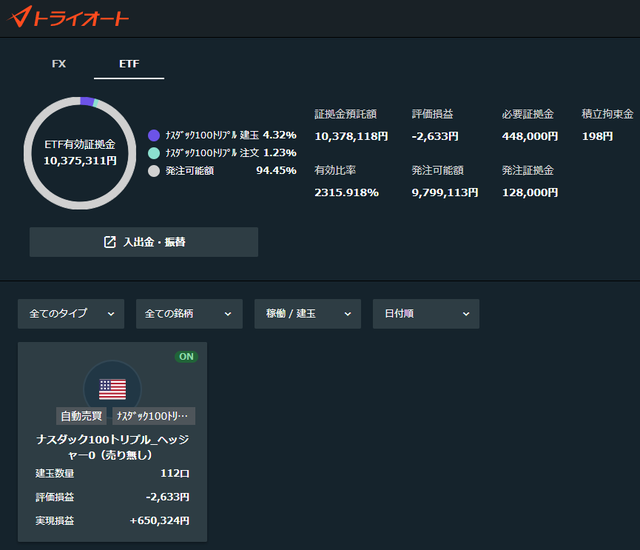Click the +650,324円 実現損益 value

160,521
